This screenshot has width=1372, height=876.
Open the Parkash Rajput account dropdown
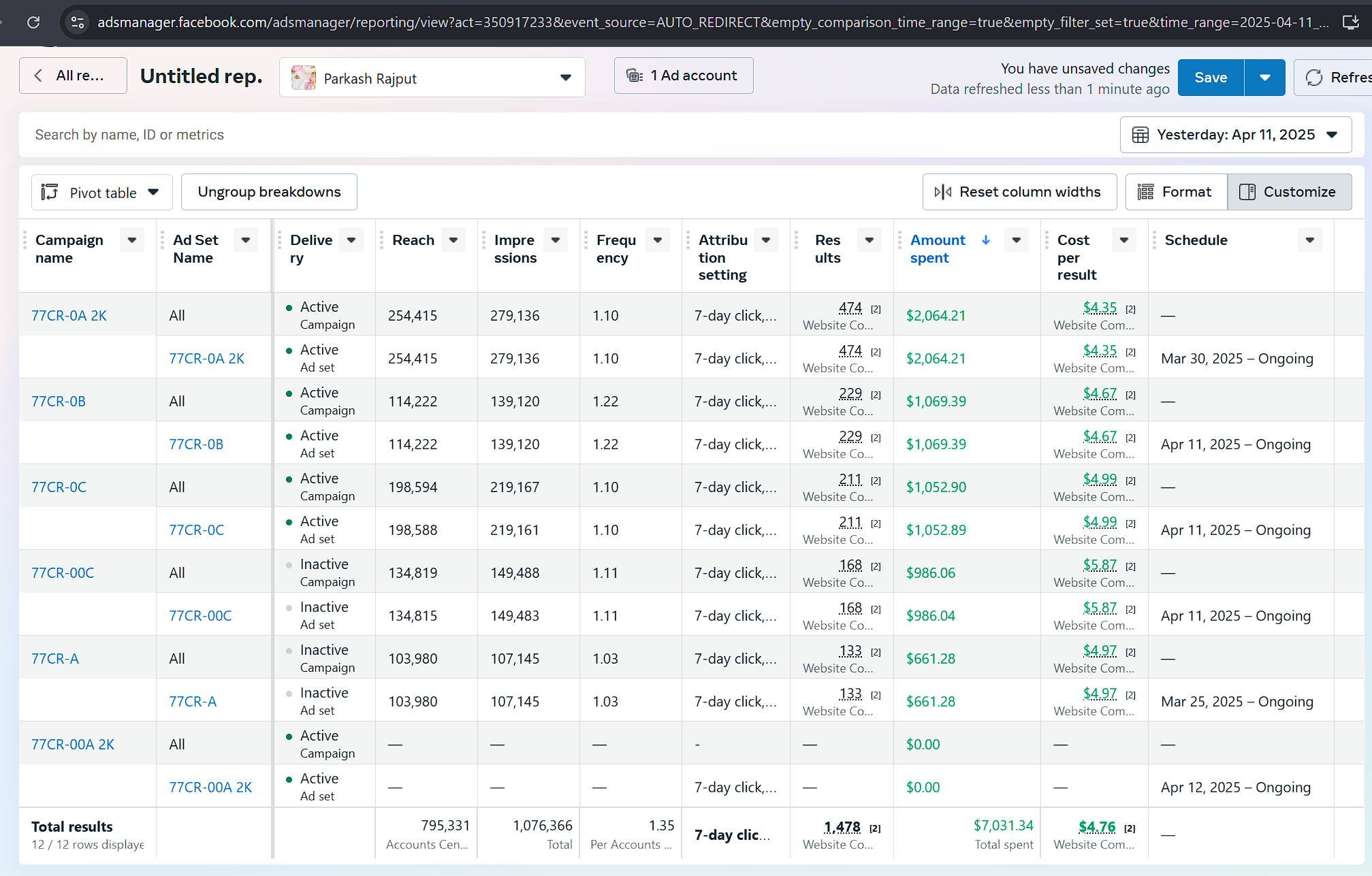click(x=432, y=78)
